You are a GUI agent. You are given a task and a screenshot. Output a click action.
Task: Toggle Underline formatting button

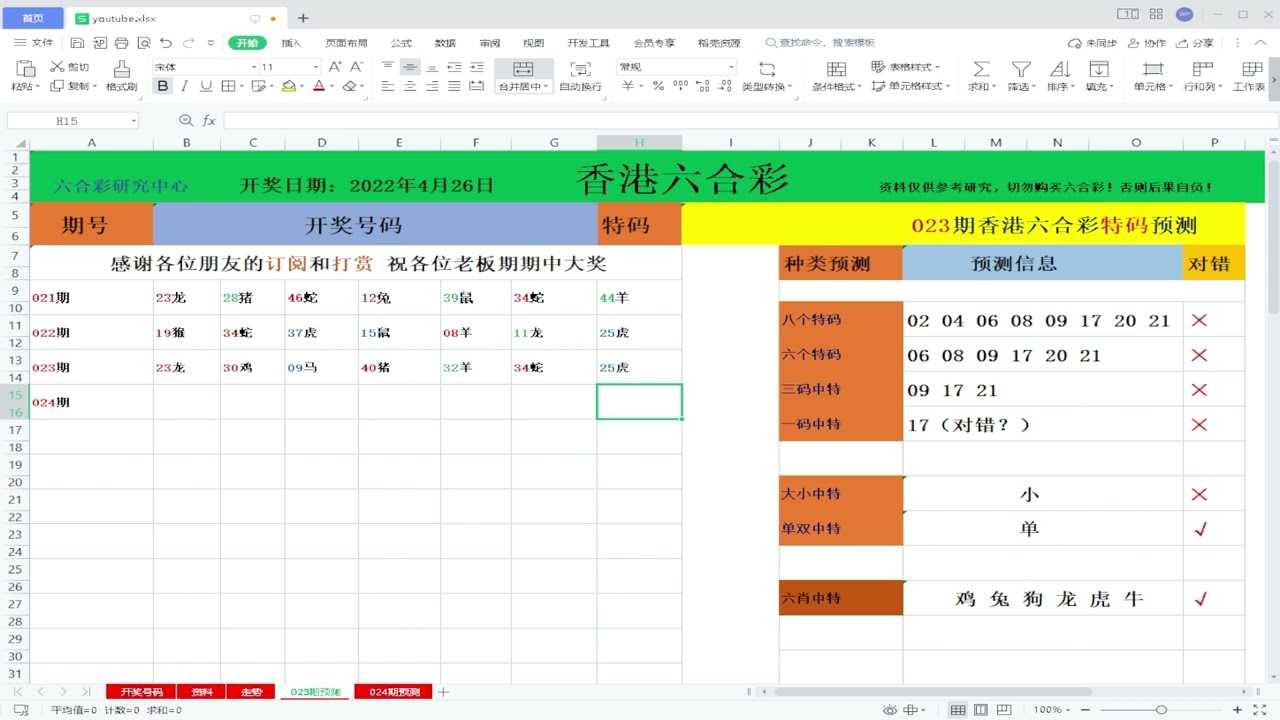pyautogui.click(x=207, y=86)
